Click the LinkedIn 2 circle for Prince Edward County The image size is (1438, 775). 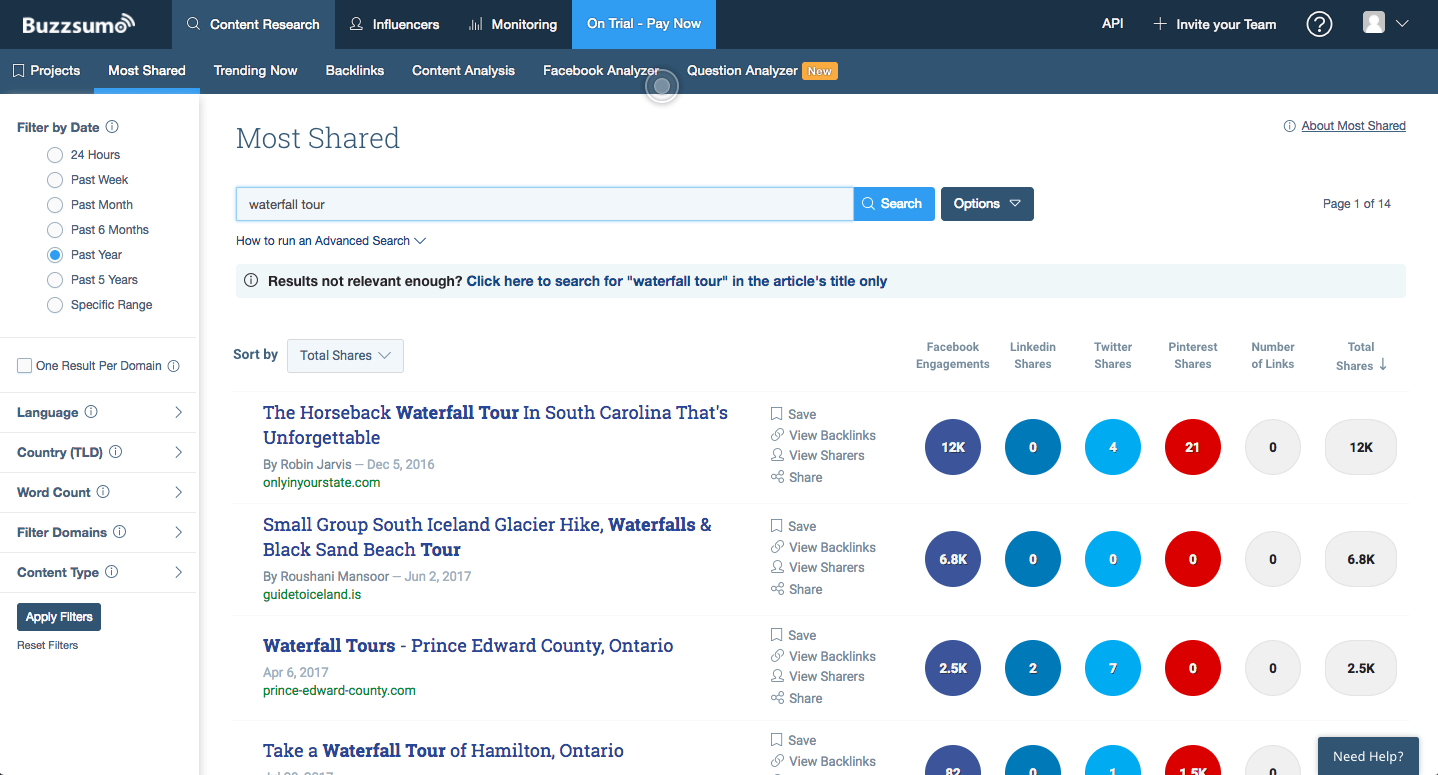[x=1033, y=668]
